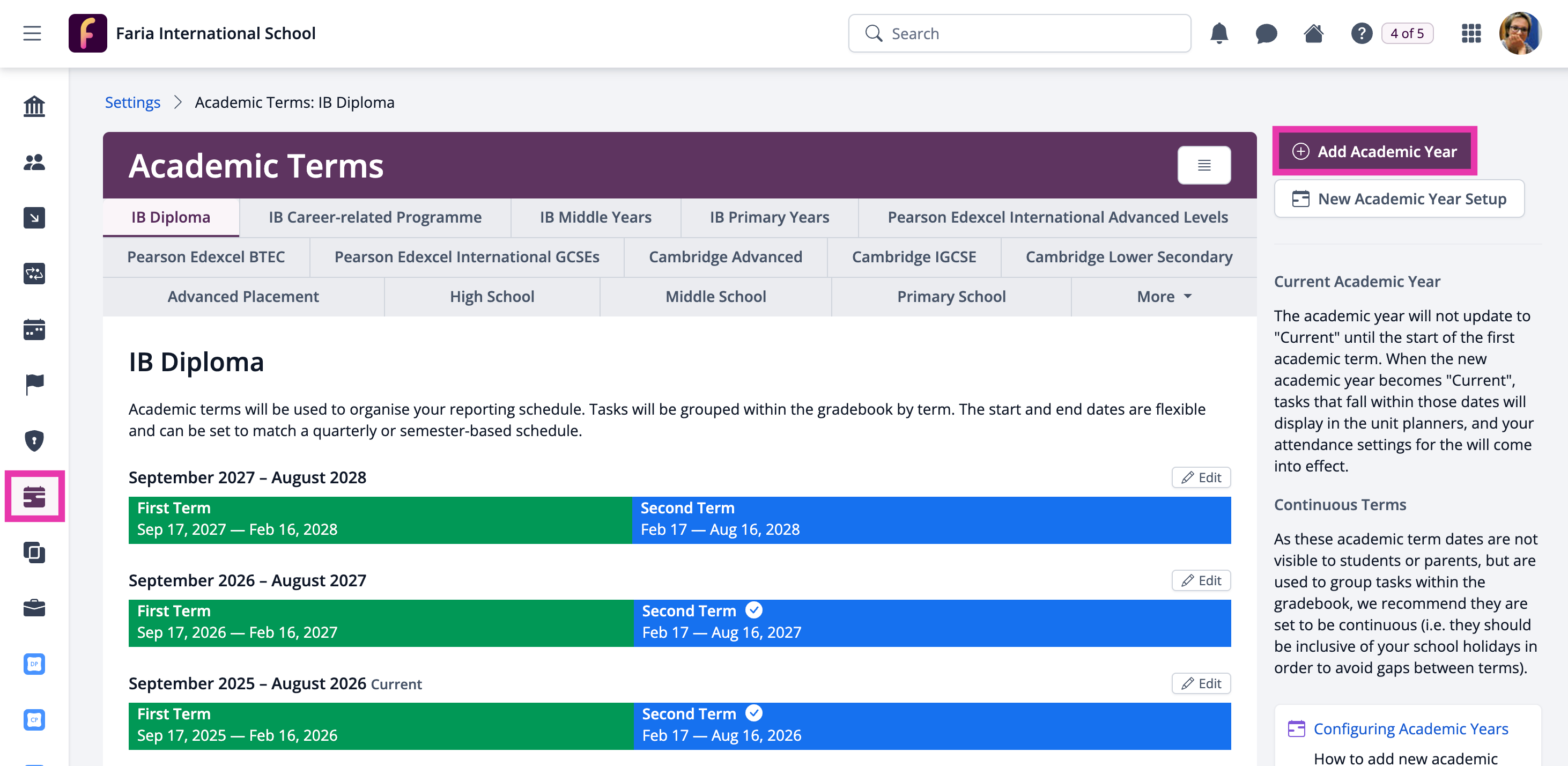This screenshot has height=766, width=1568.
Task: Open the notifications bell
Action: coord(1218,33)
